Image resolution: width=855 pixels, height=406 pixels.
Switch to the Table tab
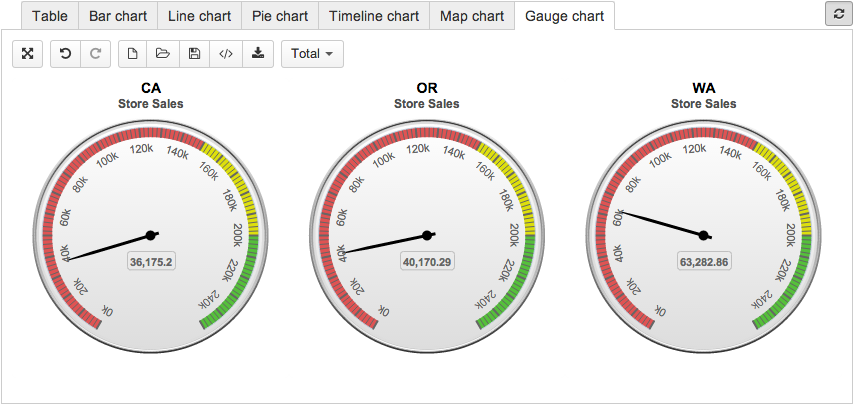[50, 16]
